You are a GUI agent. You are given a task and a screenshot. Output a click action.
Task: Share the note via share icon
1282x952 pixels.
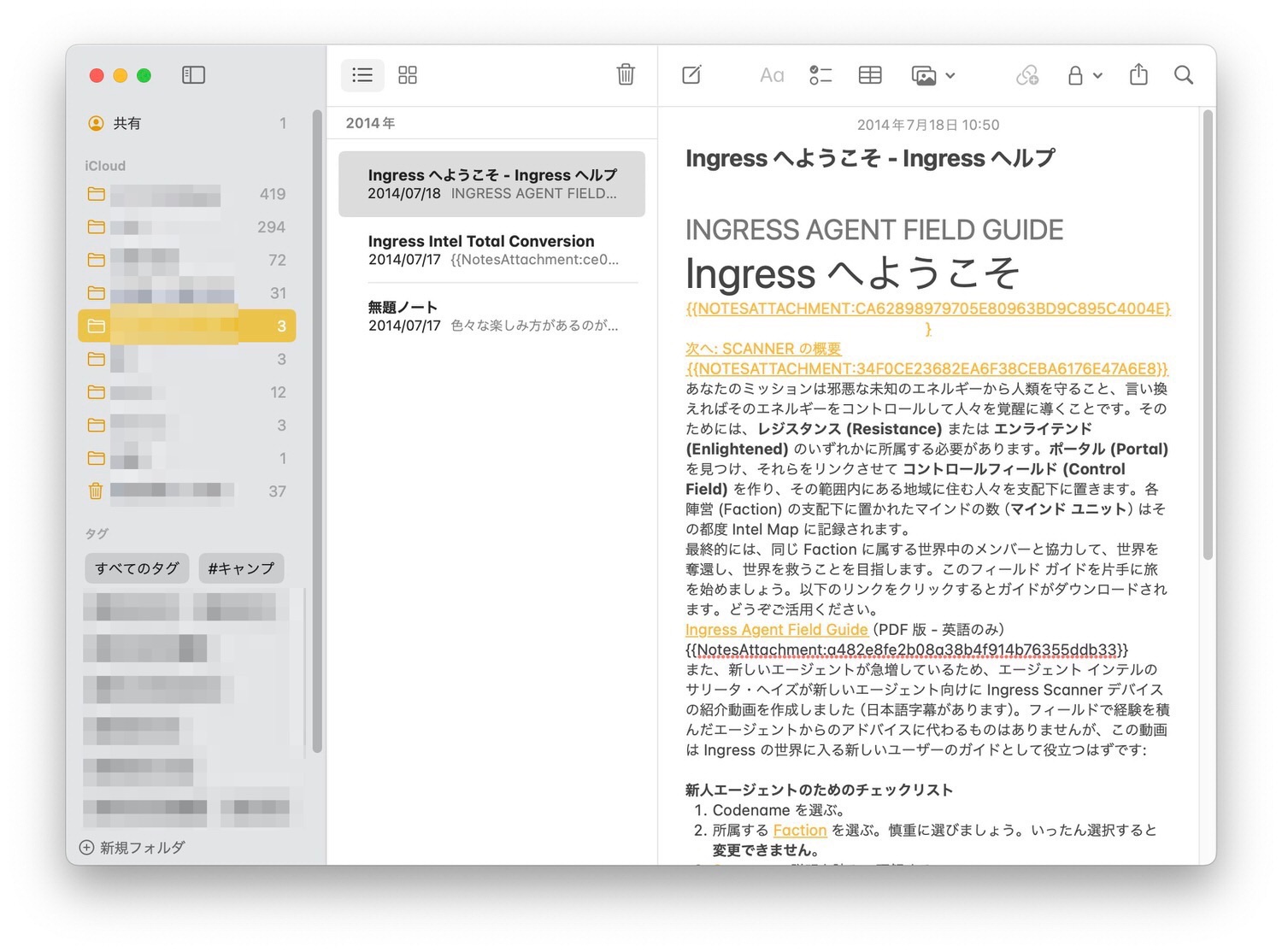(1138, 74)
